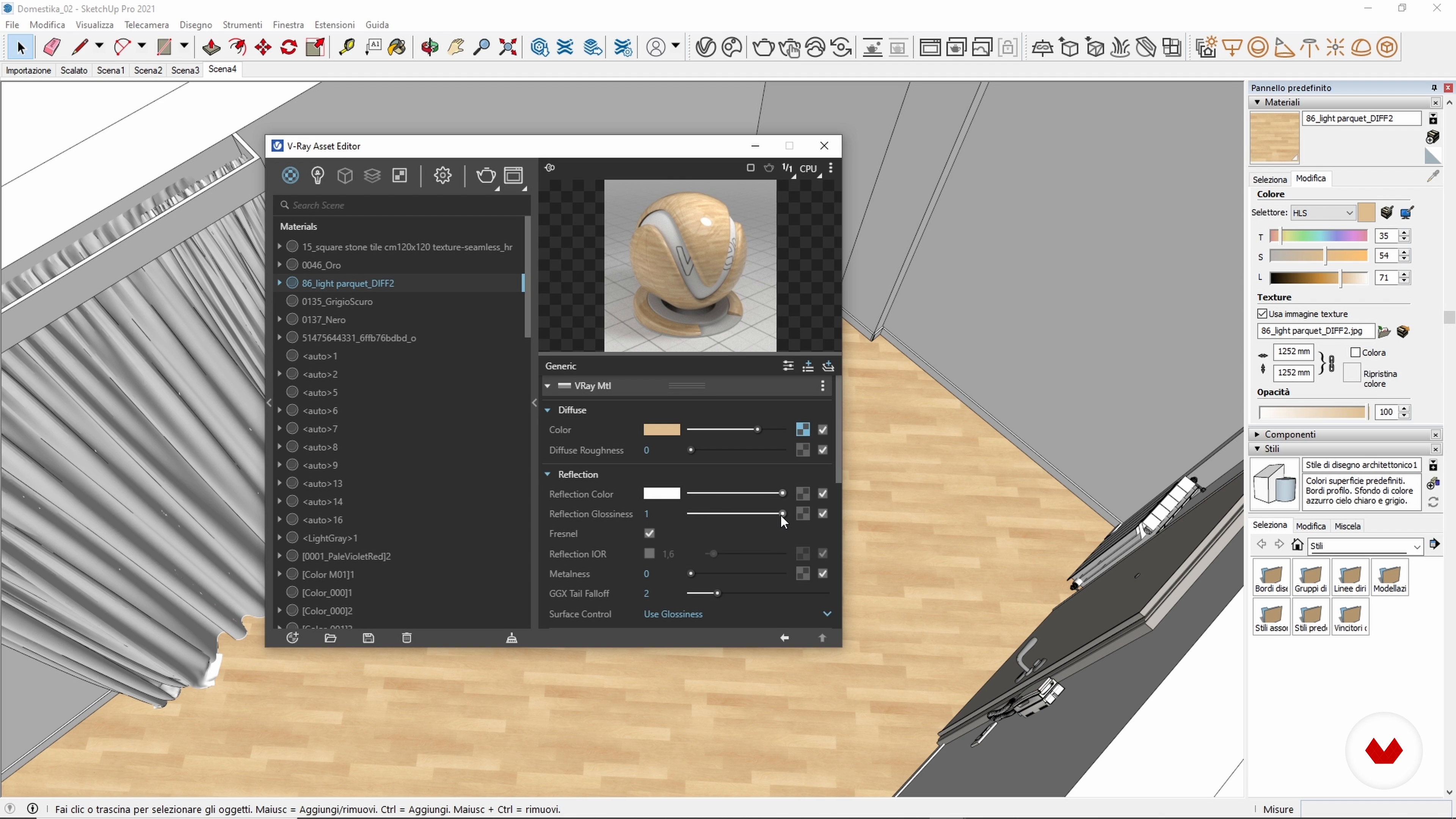Viewport: 1456px width, 819px height.
Task: Delete selected asset trash icon
Action: [x=407, y=638]
